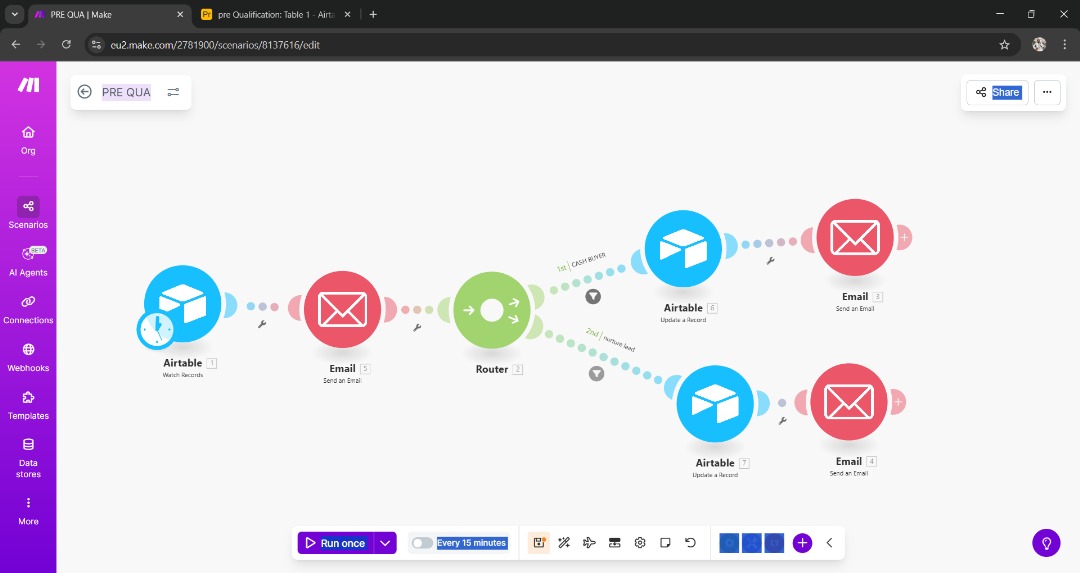Click the Run once button
The height and width of the screenshot is (573, 1080).
click(336, 543)
